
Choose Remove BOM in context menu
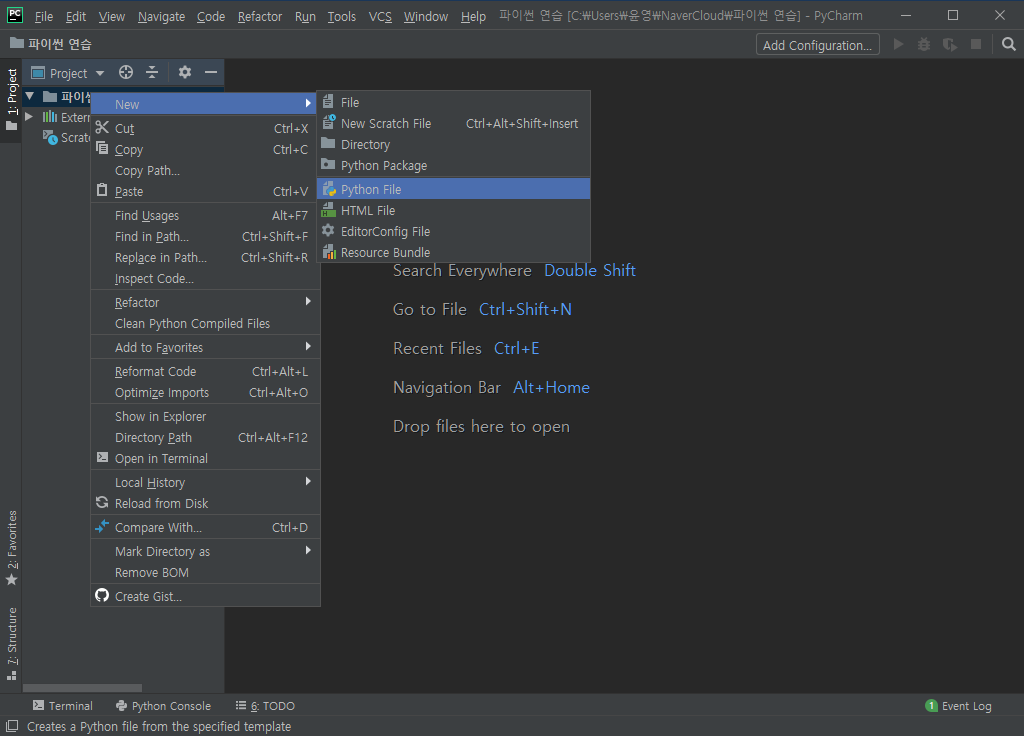pos(205,572)
